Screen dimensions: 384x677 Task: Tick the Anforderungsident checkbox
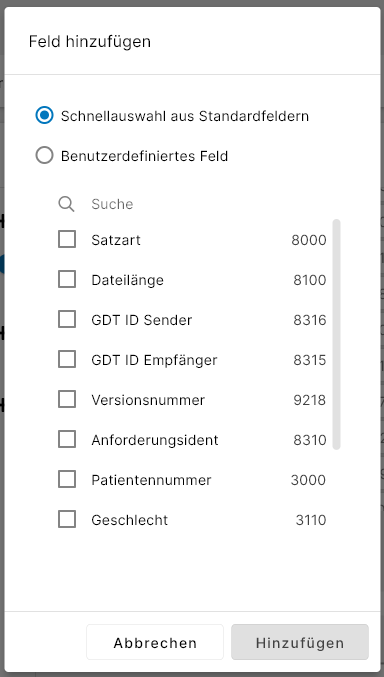(x=67, y=440)
